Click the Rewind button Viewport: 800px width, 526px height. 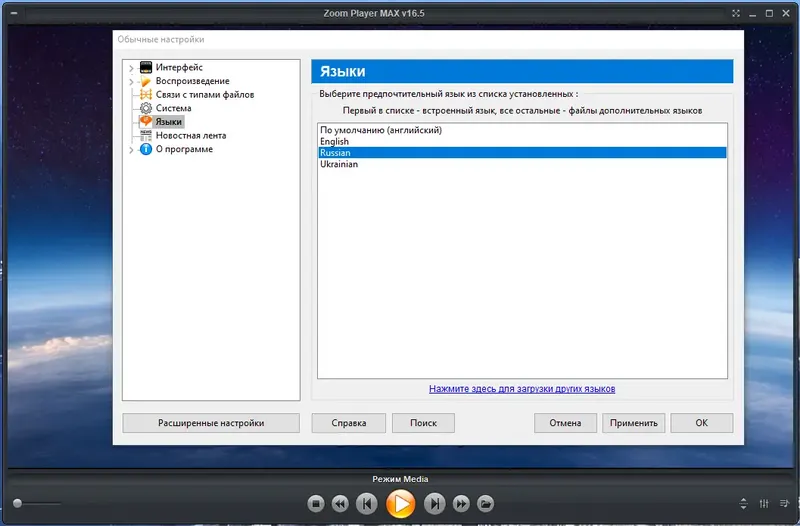coord(340,504)
